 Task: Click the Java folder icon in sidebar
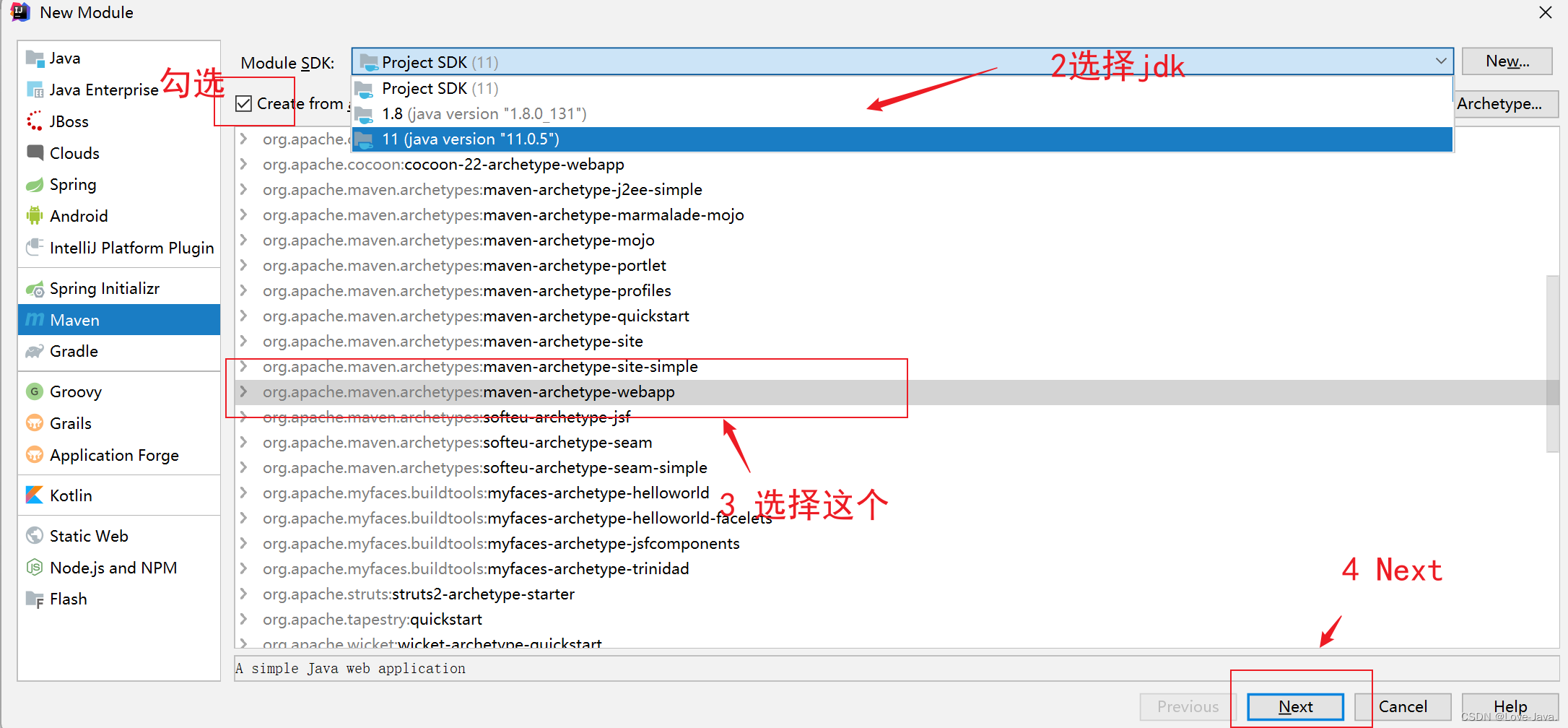[35, 58]
